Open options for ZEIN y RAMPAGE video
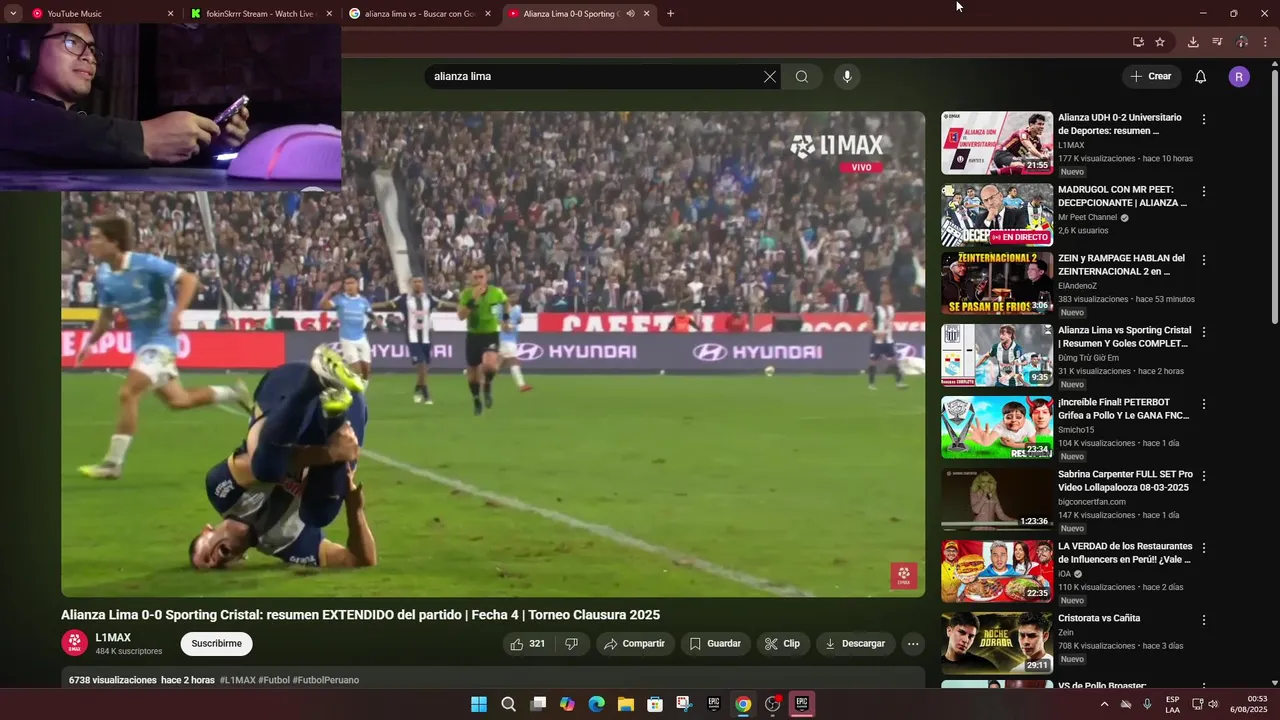The width and height of the screenshot is (1280, 720). 1204,260
